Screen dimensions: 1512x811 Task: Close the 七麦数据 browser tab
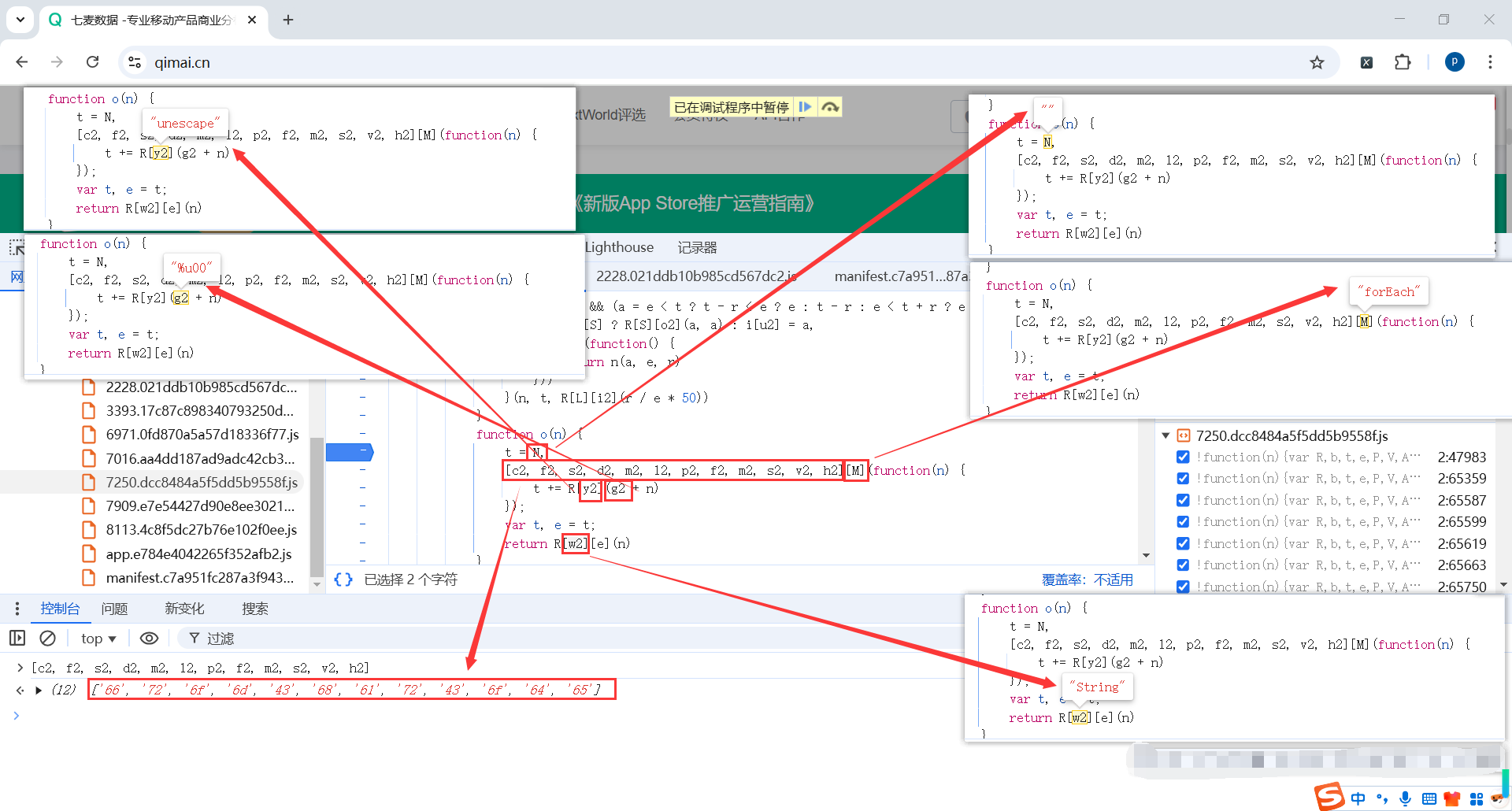pos(252,20)
